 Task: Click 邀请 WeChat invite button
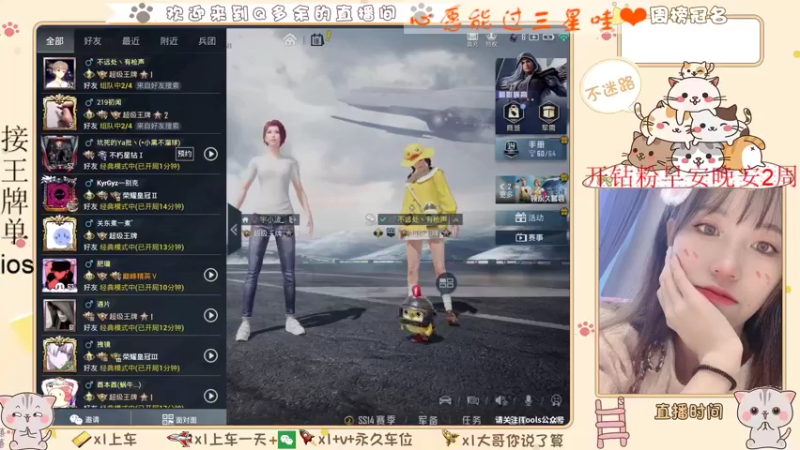point(85,419)
